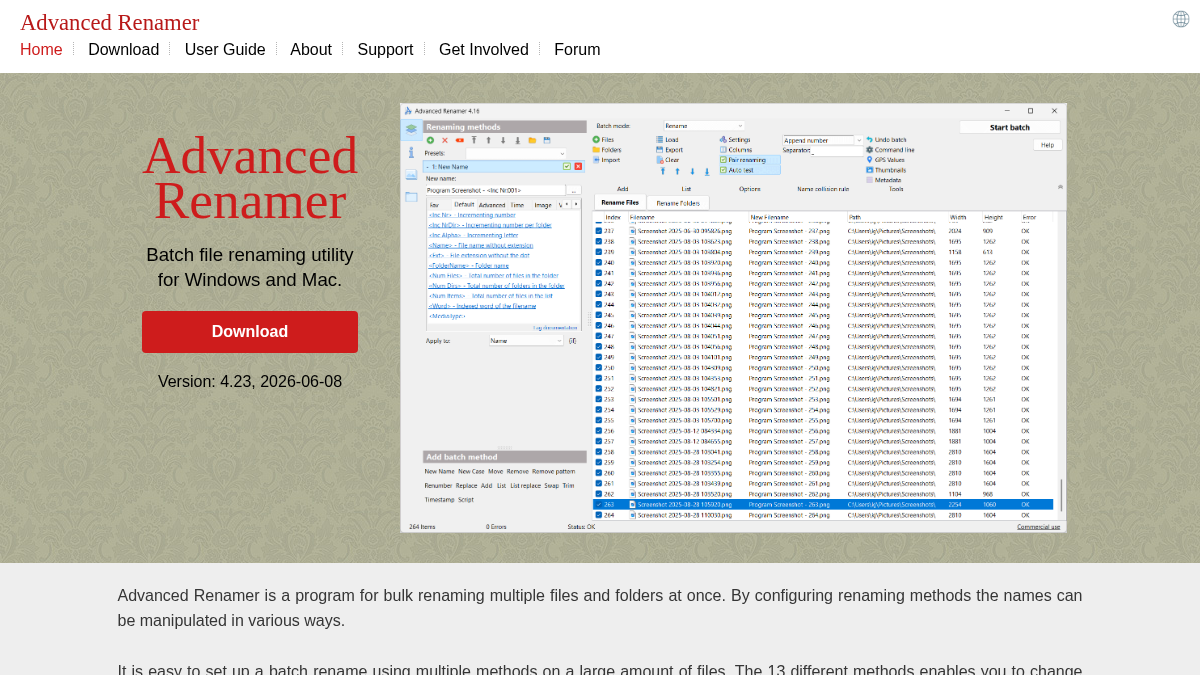Click the red clear all methods icon
1200x675 pixels.
pyautogui.click(x=460, y=140)
